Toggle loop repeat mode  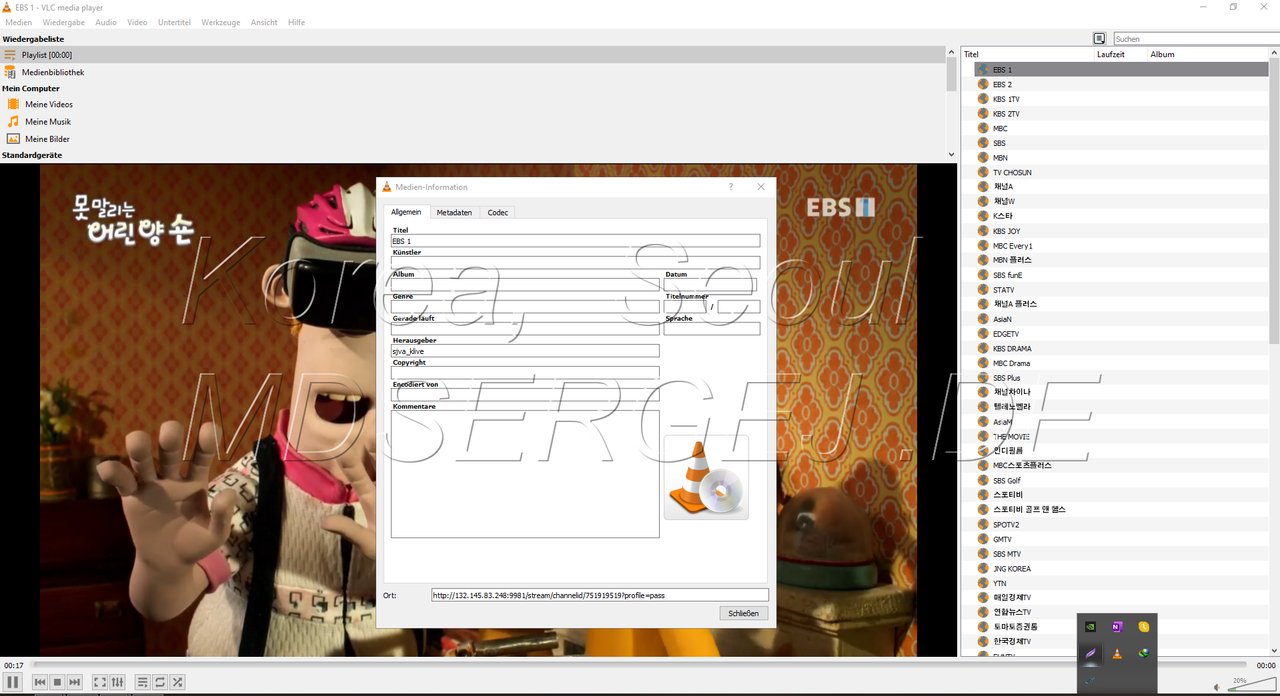160,682
